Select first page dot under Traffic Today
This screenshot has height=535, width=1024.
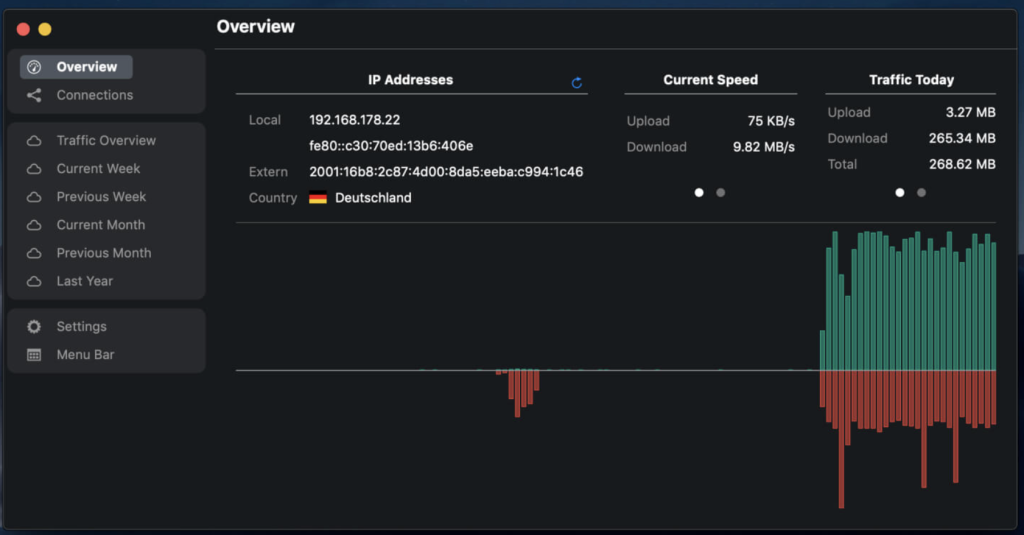[900, 193]
